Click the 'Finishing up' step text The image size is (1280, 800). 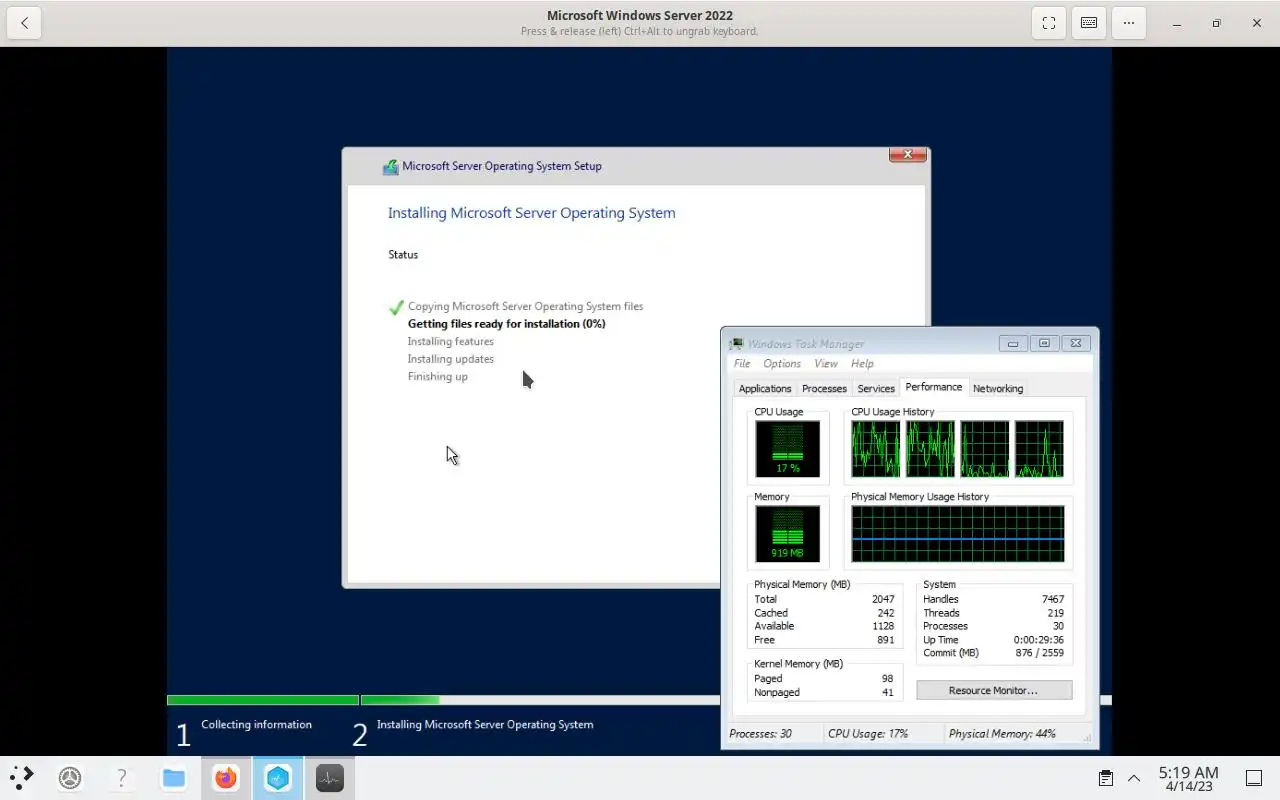437,377
